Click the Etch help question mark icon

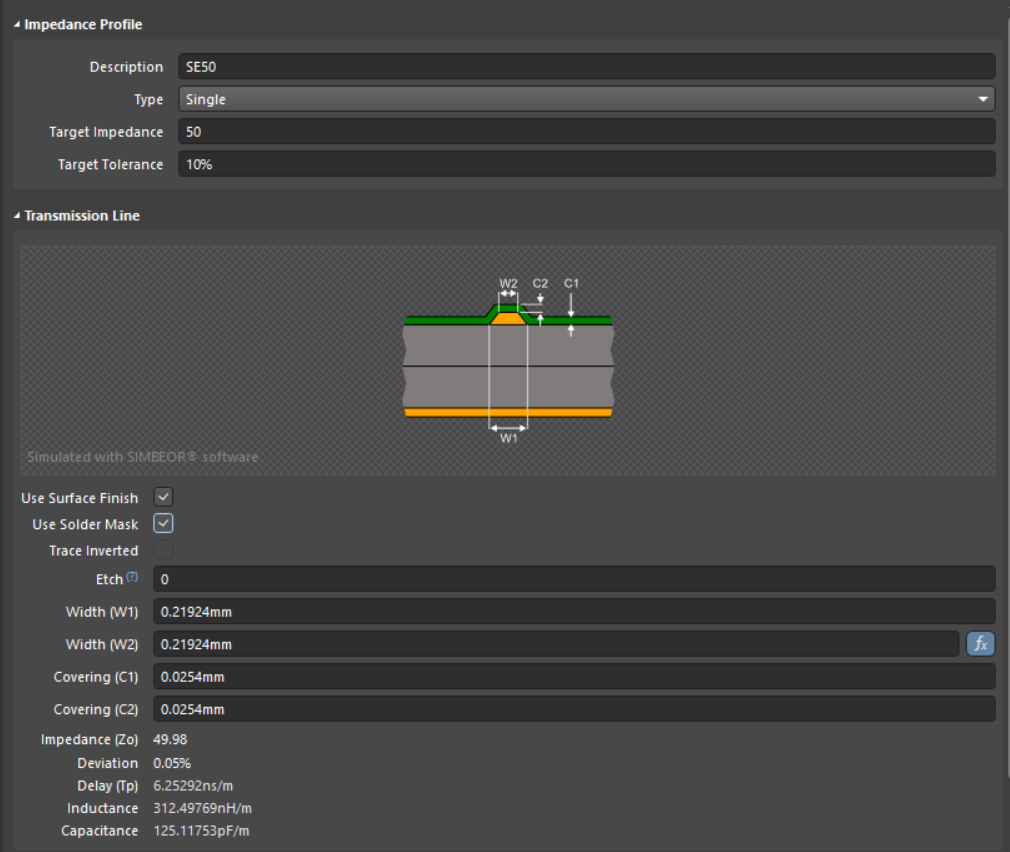[x=132, y=576]
